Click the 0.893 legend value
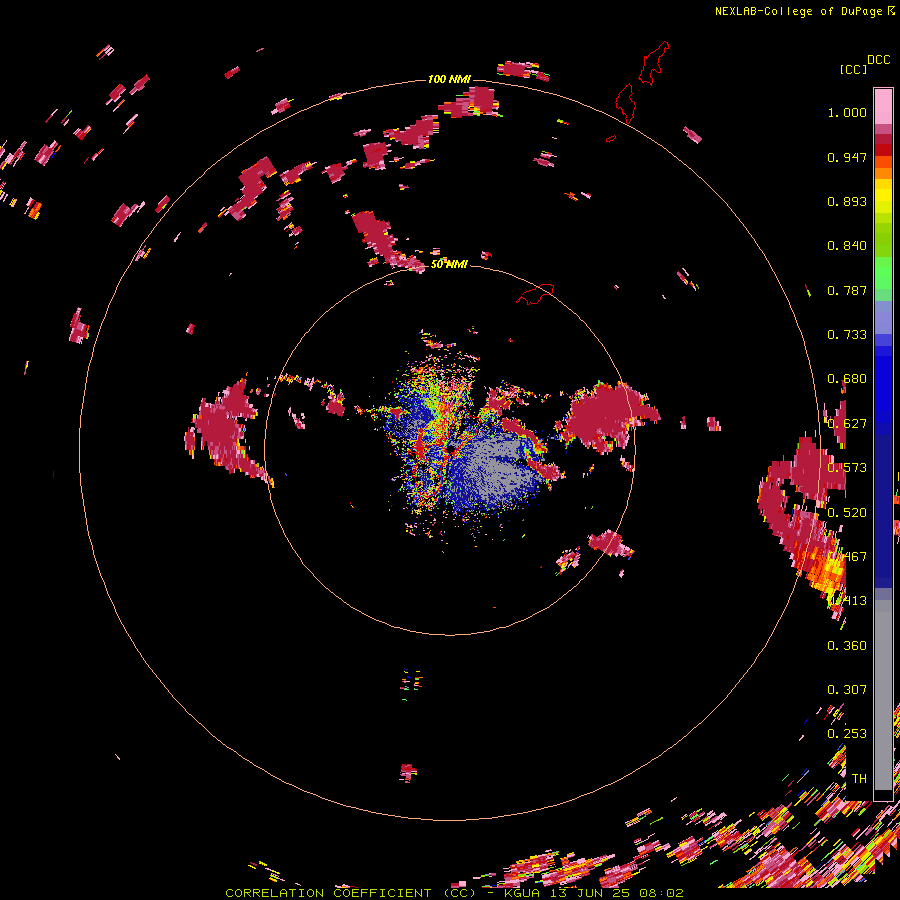 tap(847, 201)
